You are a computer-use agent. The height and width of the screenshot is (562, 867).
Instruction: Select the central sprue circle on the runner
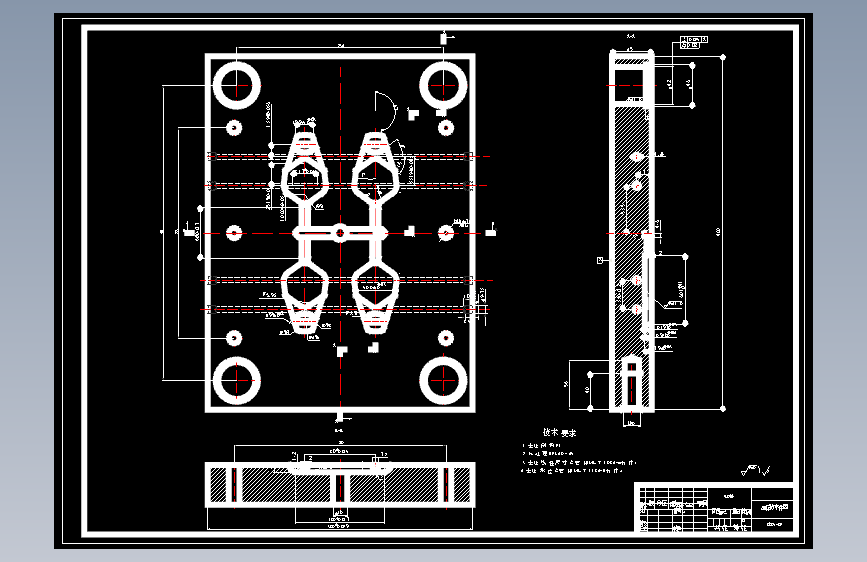pyautogui.click(x=340, y=233)
